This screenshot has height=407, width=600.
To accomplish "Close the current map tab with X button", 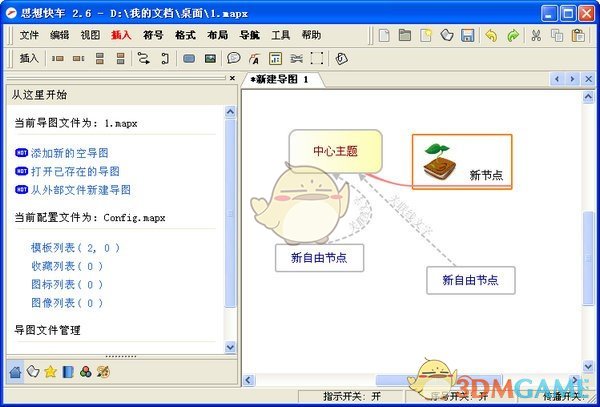I will tap(588, 79).
